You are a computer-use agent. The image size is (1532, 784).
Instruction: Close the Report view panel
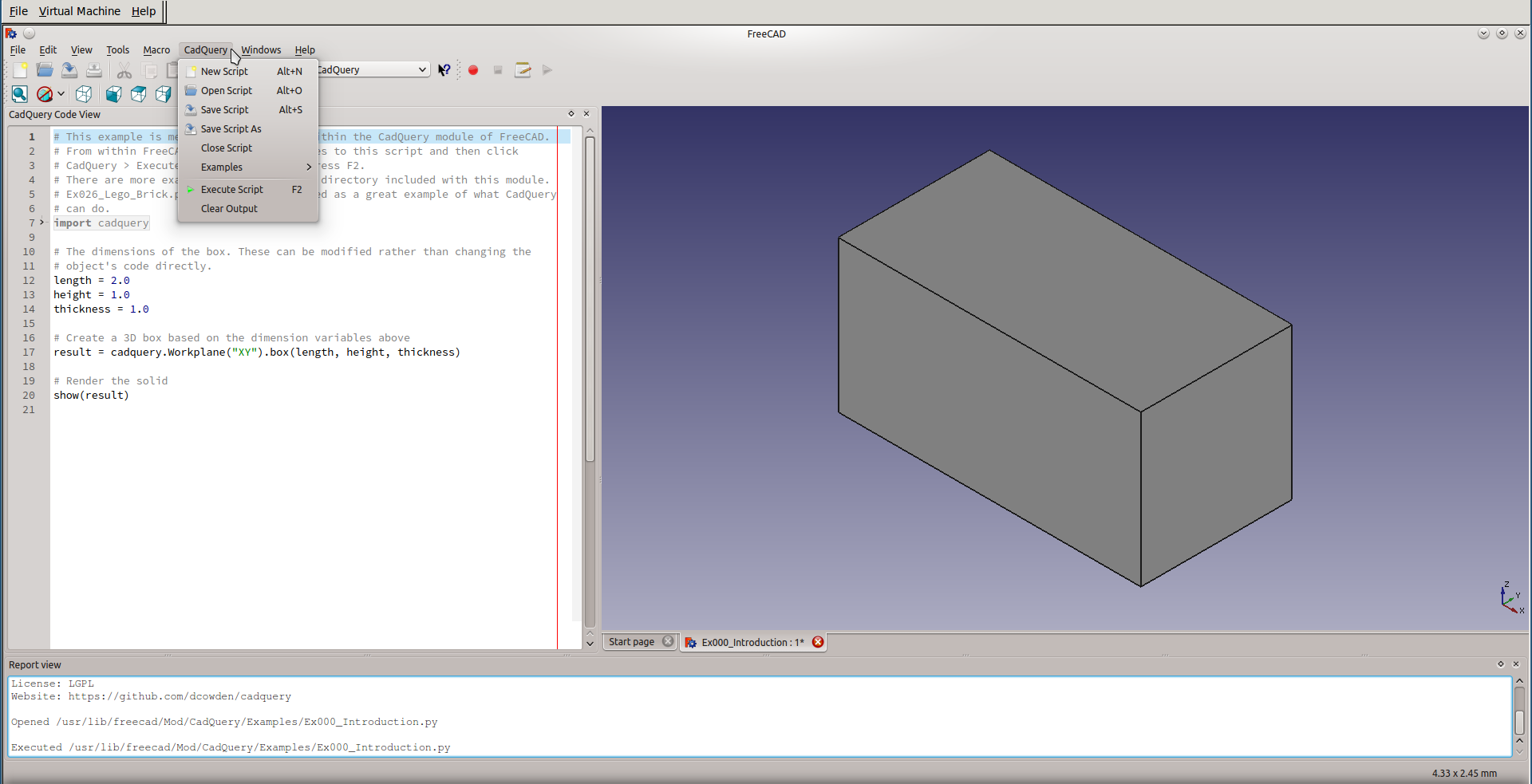1516,664
